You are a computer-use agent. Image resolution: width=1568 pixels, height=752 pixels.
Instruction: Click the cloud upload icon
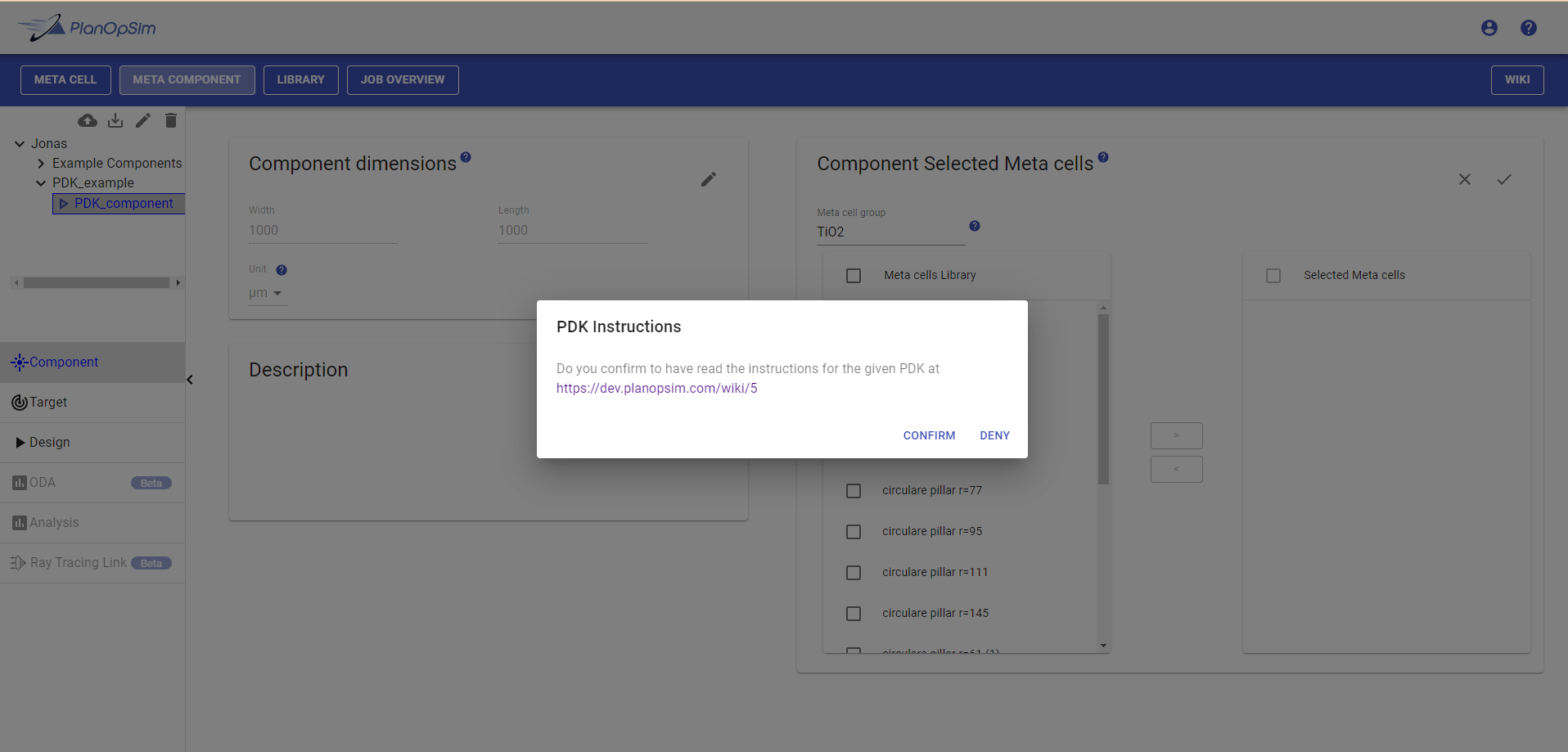pyautogui.click(x=88, y=121)
